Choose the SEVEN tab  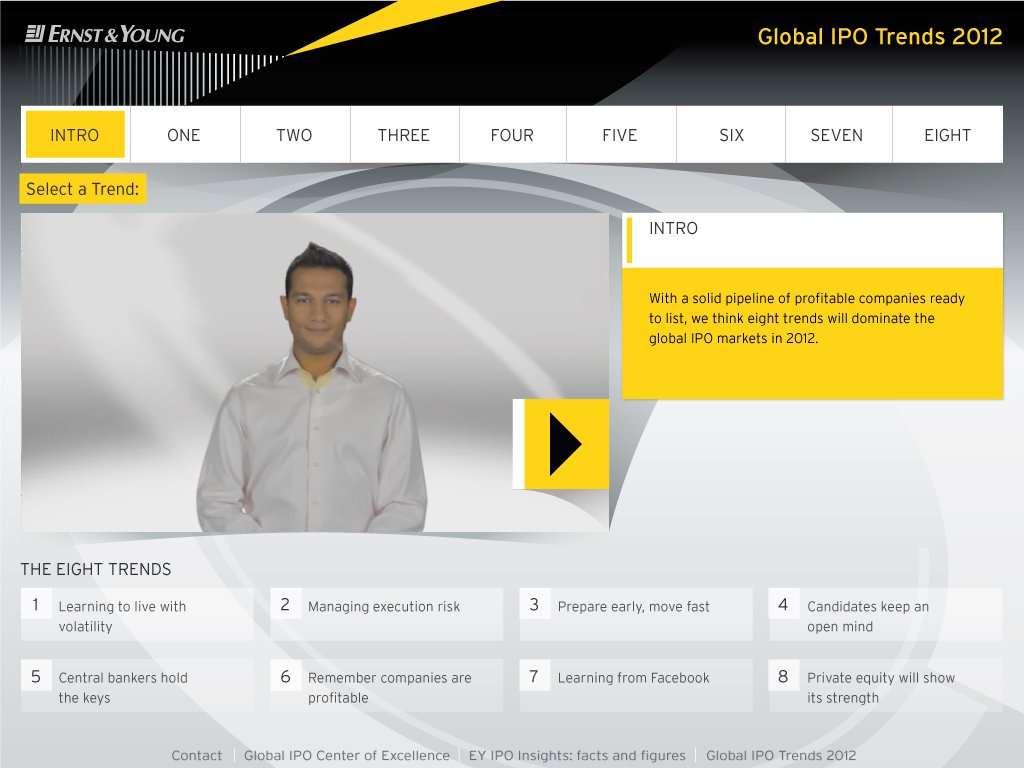837,135
